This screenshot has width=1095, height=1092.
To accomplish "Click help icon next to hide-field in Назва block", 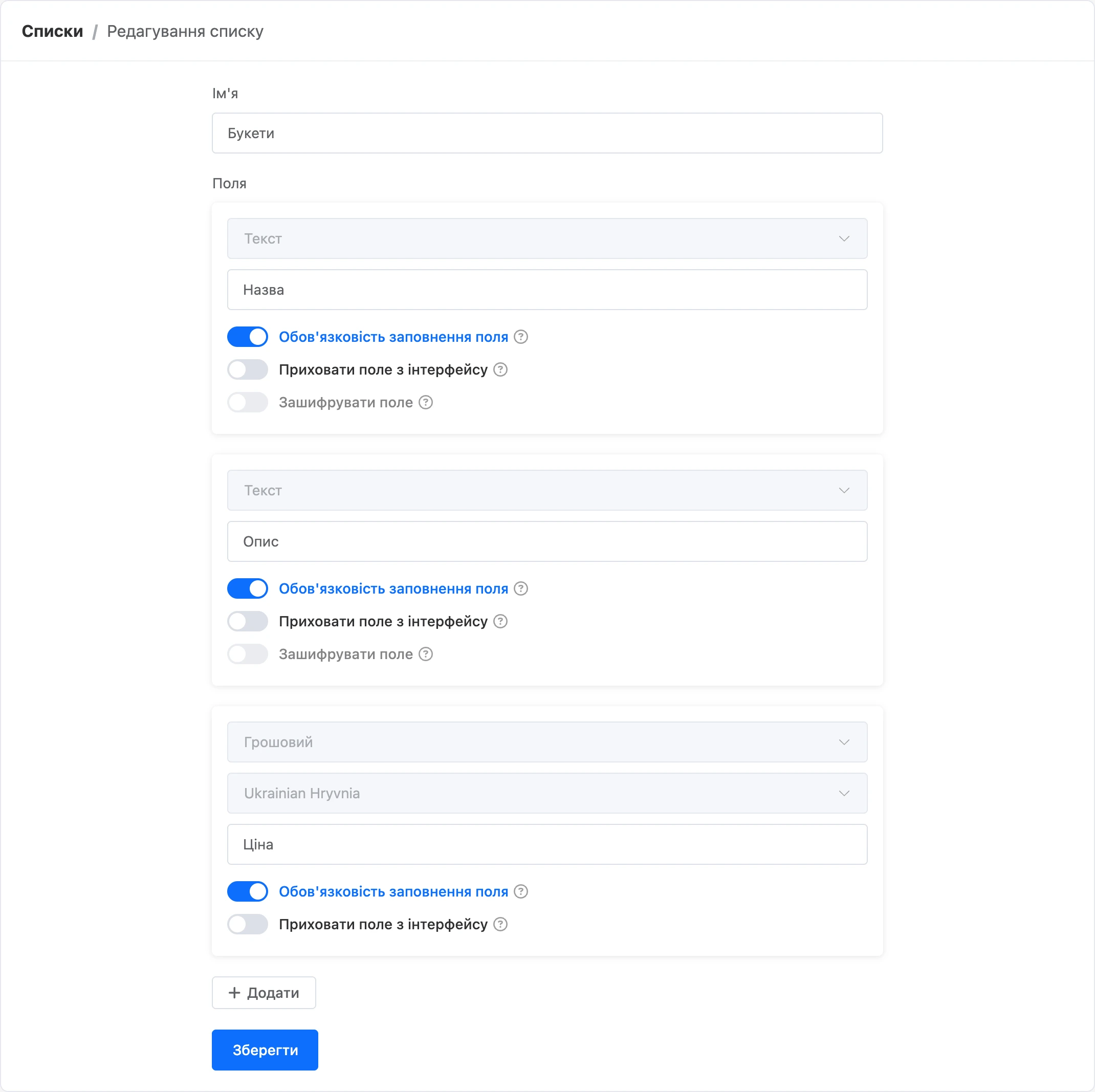I will (x=500, y=370).
